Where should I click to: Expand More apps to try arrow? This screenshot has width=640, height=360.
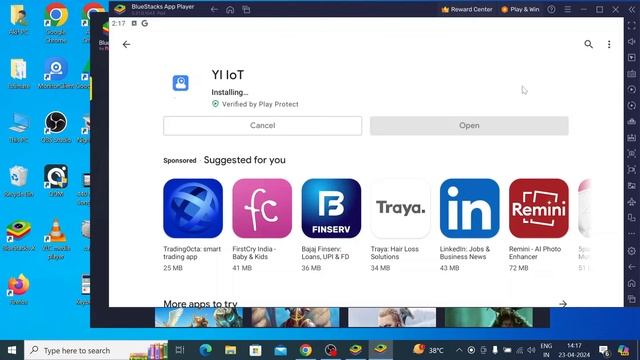click(x=563, y=303)
